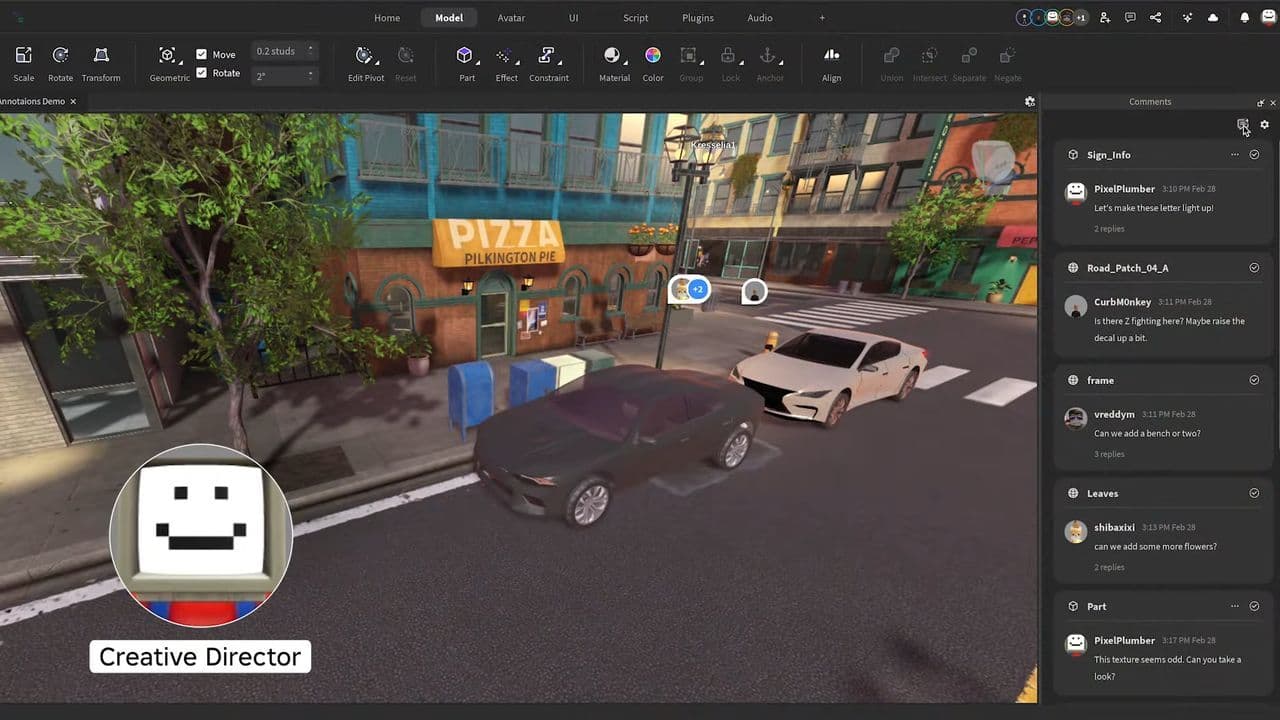
Task: Activate the Edit Pivot tool
Action: [365, 60]
